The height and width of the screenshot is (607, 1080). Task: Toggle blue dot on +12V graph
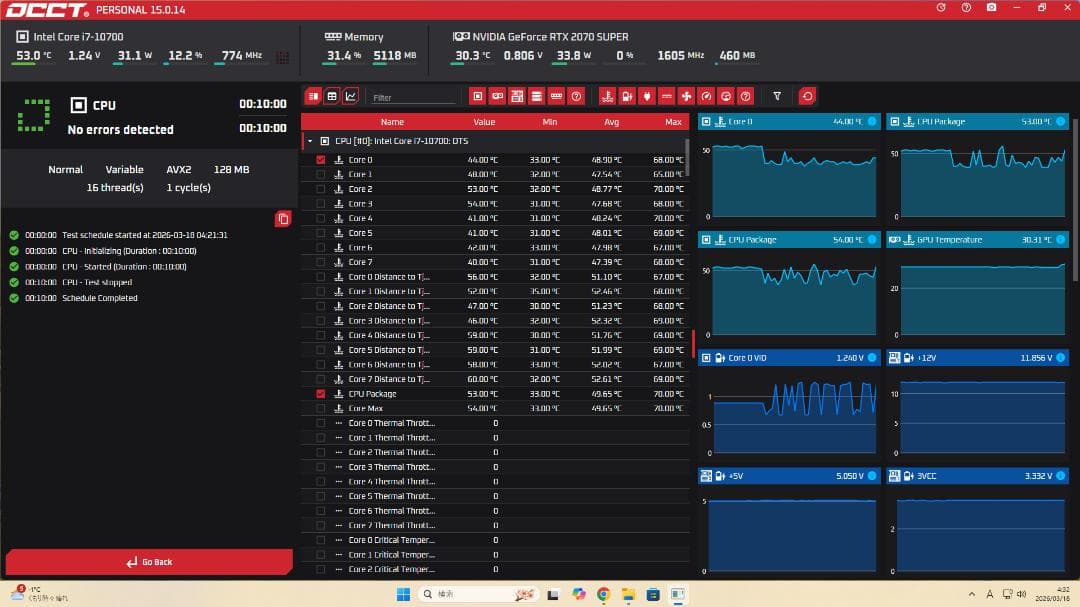pos(1061,358)
